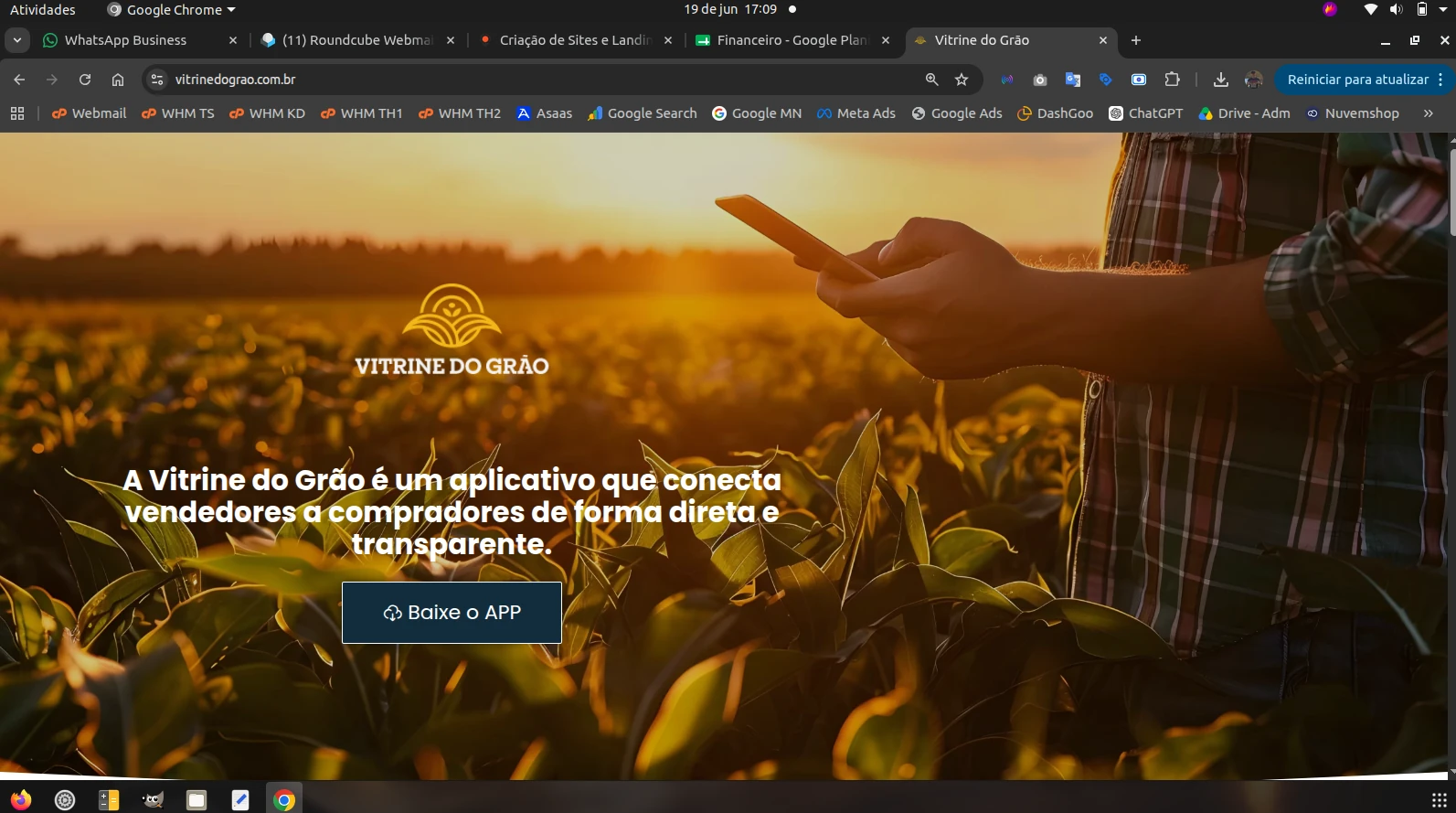This screenshot has height=813, width=1456.
Task: Open the WHM TS bookmark
Action: point(178,113)
